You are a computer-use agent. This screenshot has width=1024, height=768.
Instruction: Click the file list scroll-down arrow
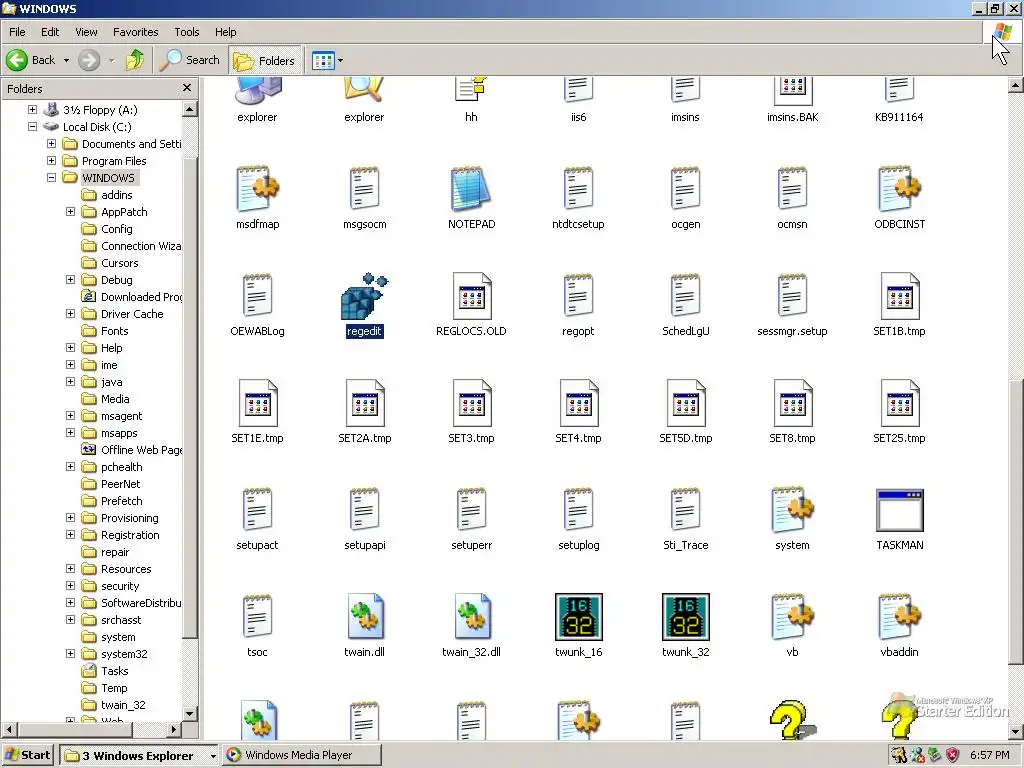(1016, 732)
